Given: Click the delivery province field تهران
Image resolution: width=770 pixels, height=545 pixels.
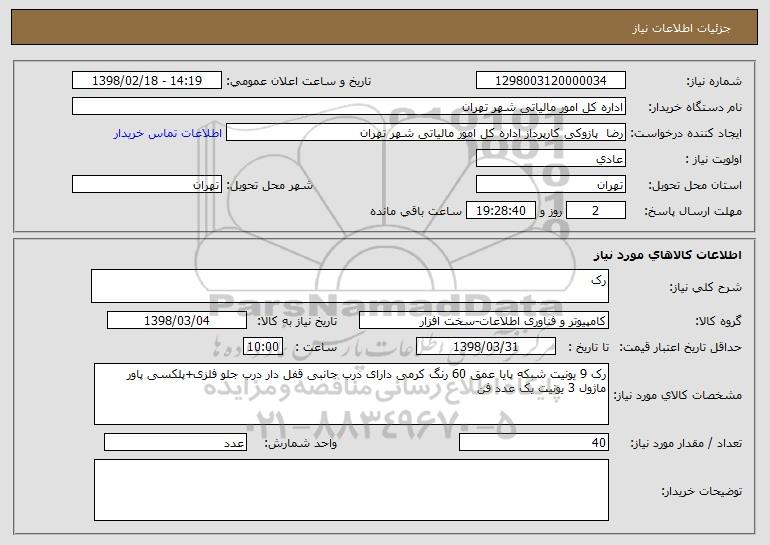Looking at the screenshot, I should point(550,185).
